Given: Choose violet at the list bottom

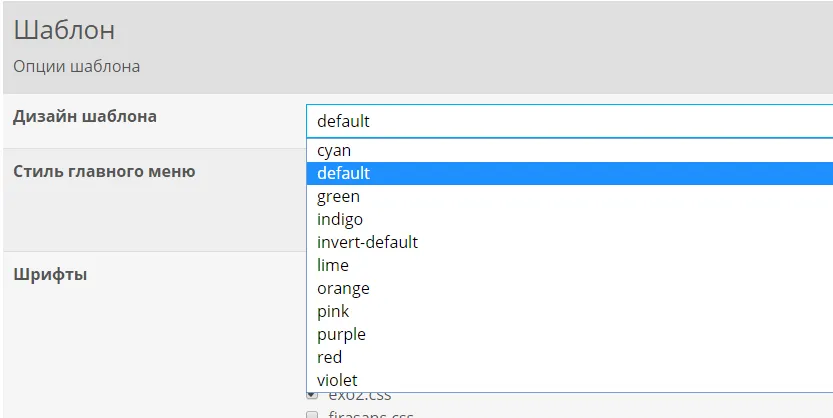Looking at the screenshot, I should pyautogui.click(x=337, y=380).
